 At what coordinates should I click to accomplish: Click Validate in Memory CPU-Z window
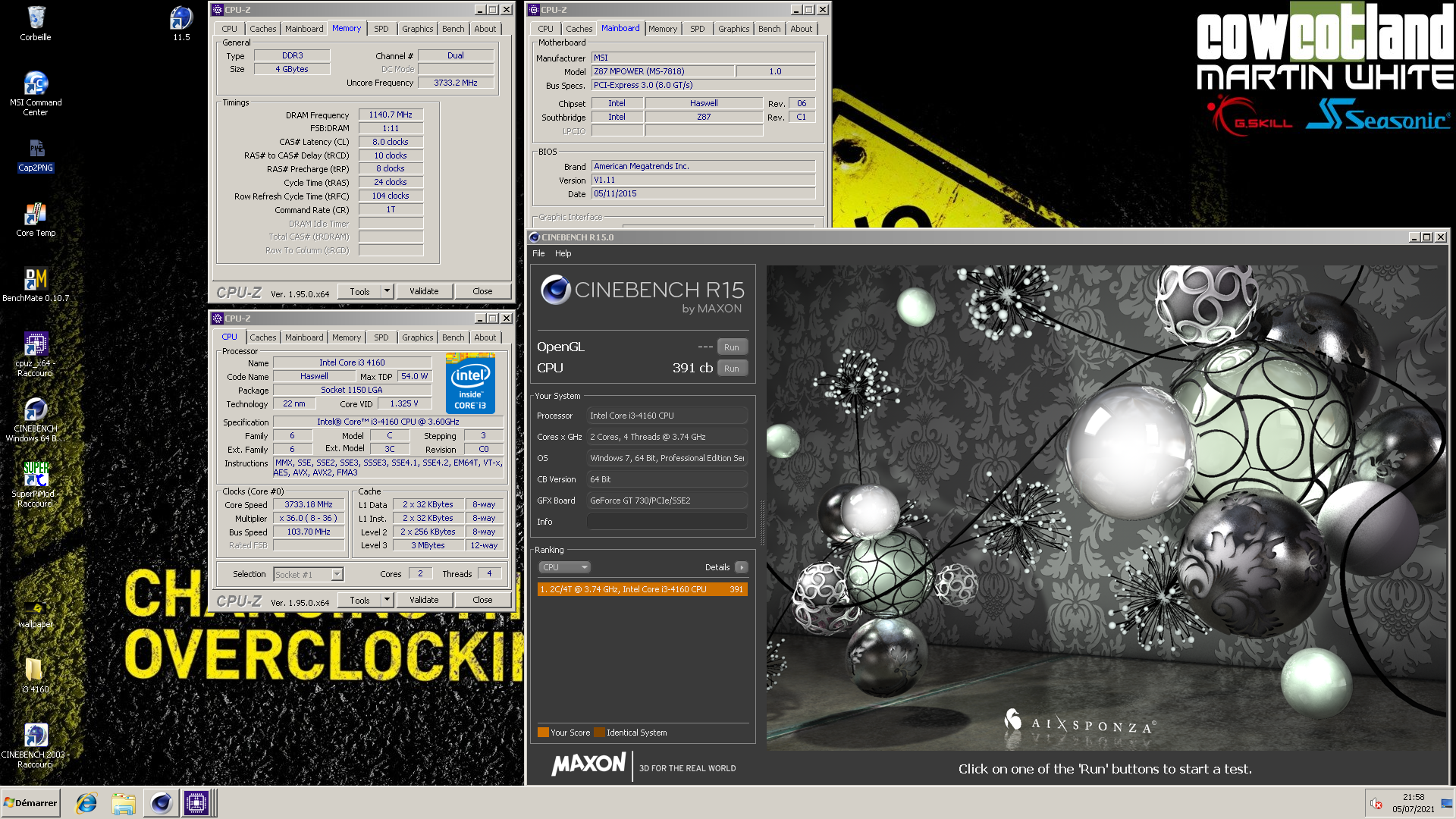(424, 291)
